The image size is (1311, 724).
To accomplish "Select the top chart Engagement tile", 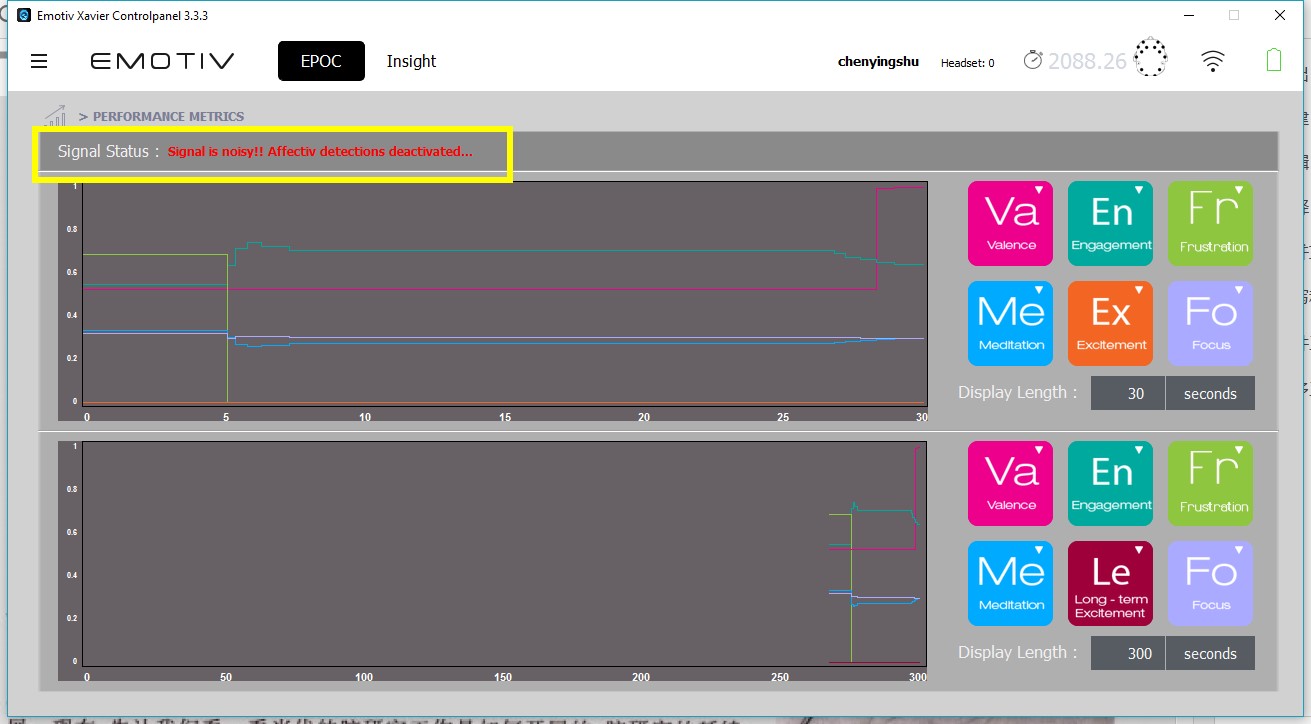I will [x=1110, y=224].
